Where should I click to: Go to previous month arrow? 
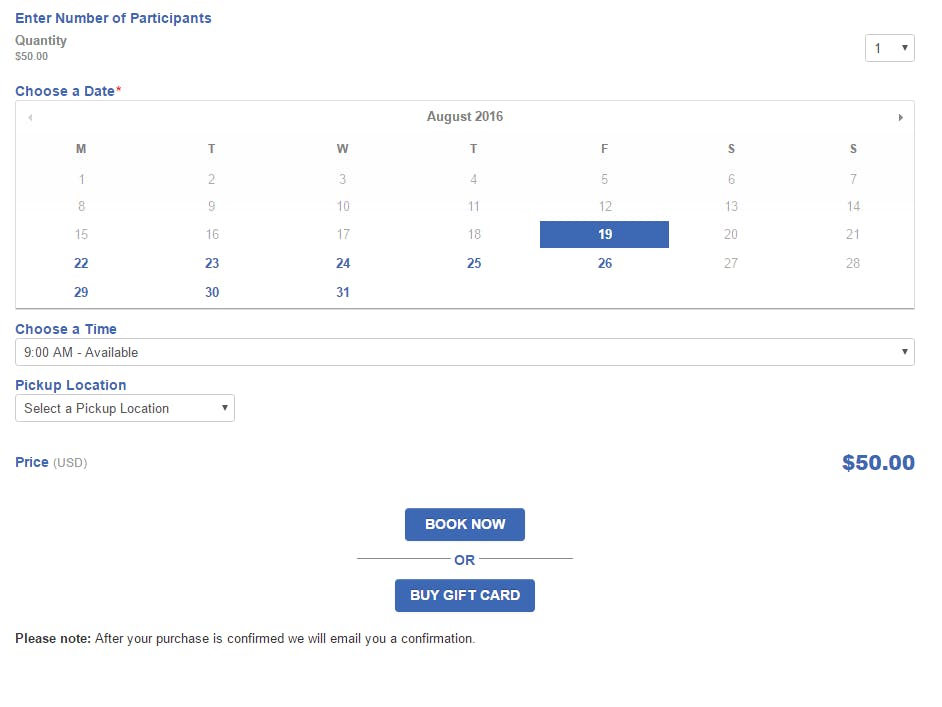click(x=30, y=117)
